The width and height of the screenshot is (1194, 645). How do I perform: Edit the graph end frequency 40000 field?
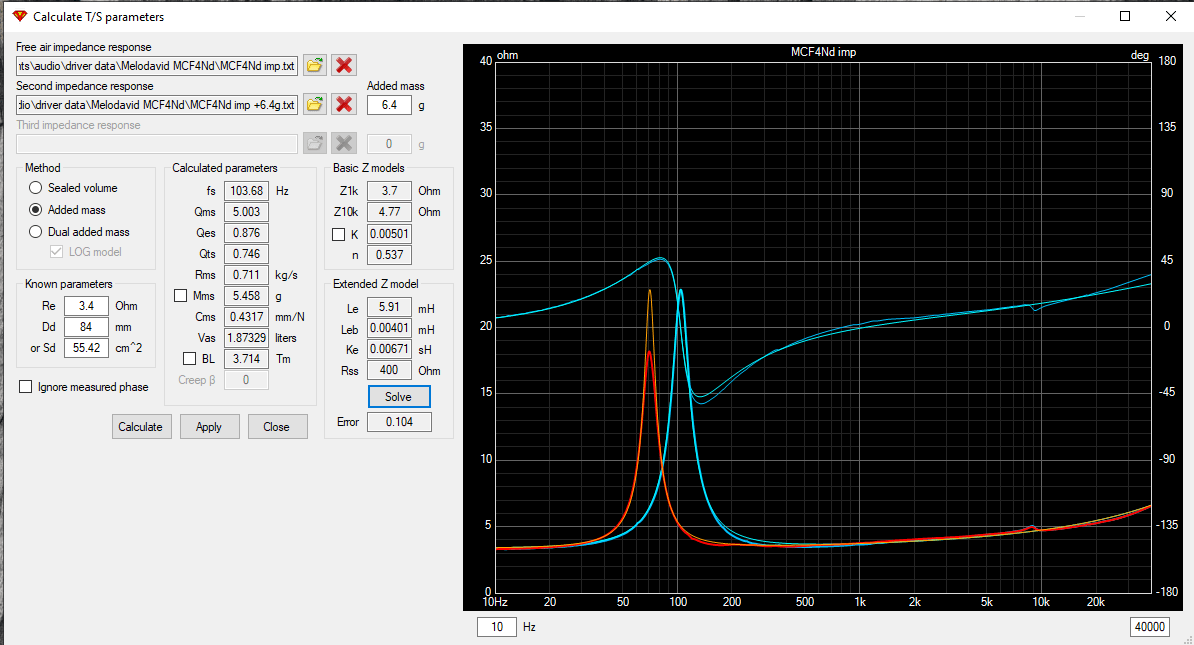point(1149,627)
